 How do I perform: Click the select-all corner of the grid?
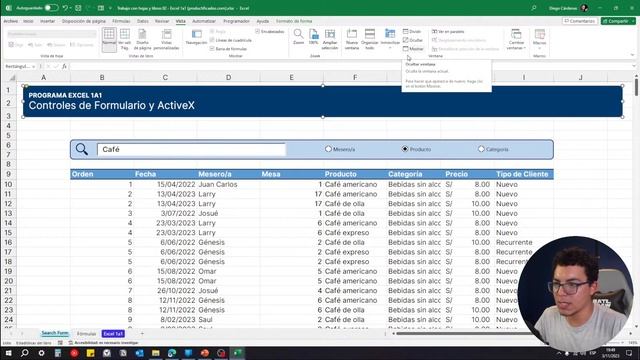(x=12, y=77)
